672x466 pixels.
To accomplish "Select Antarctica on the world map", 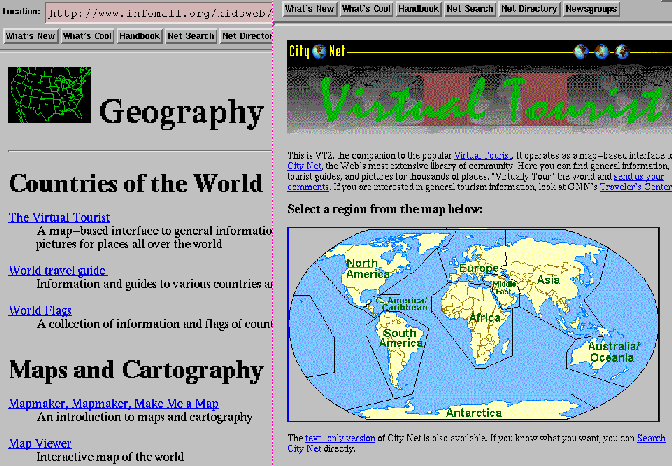I will click(x=474, y=413).
